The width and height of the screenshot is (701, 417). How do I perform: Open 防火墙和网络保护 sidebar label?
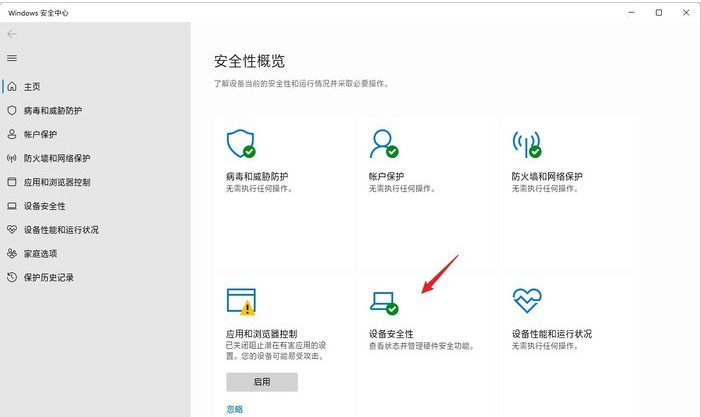57,158
